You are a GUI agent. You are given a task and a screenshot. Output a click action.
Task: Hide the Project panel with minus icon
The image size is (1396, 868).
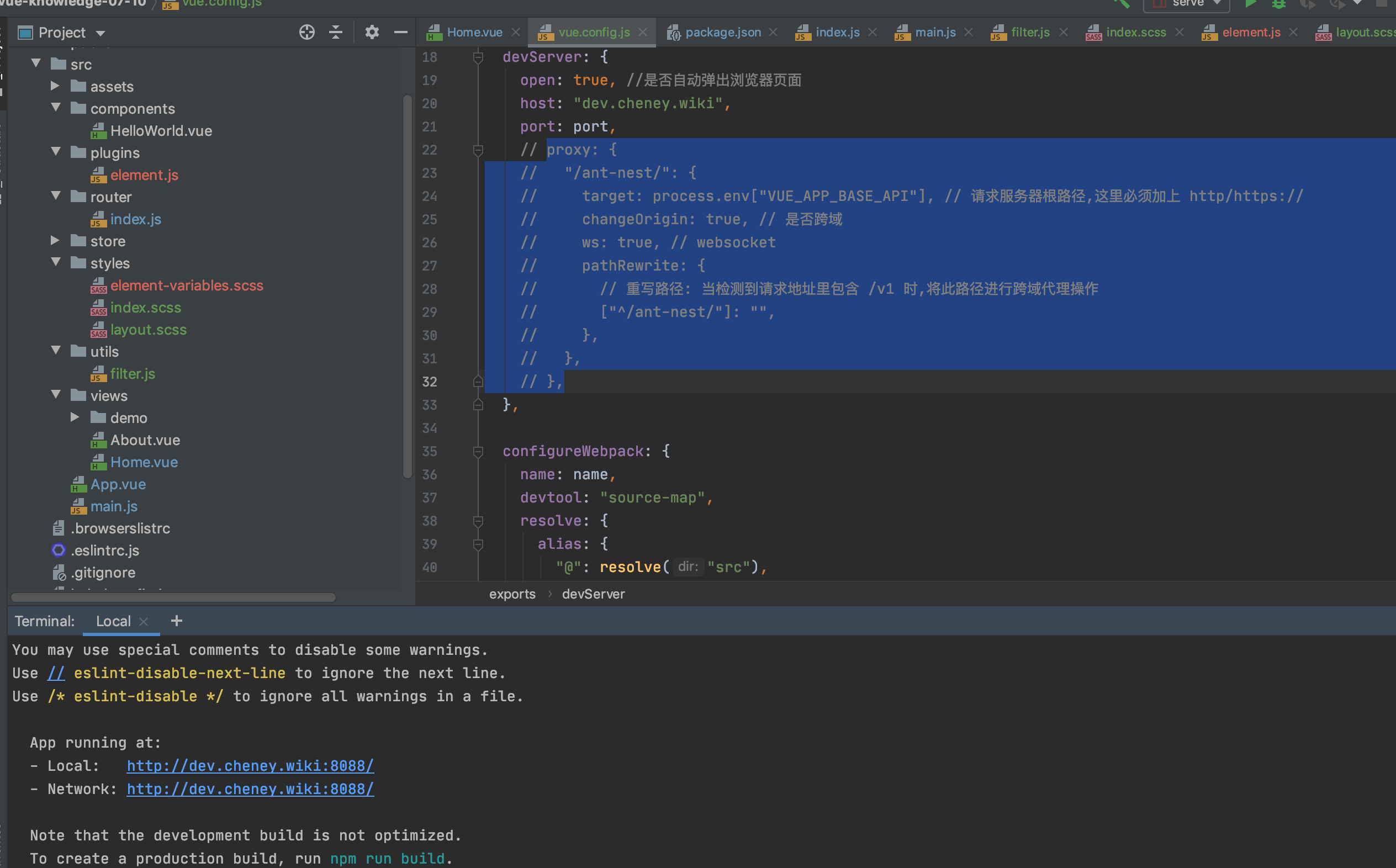coord(401,32)
